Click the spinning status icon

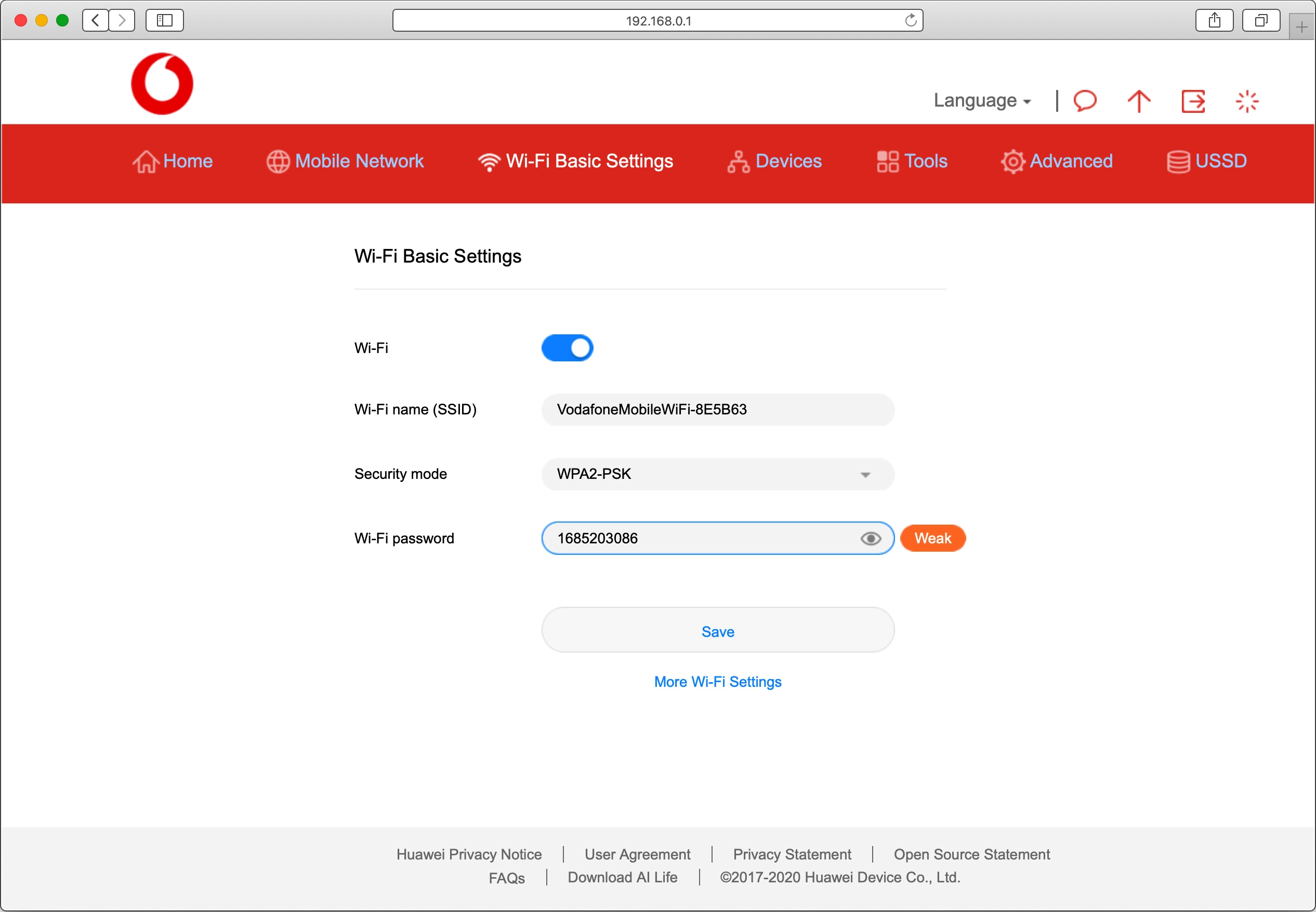1246,101
